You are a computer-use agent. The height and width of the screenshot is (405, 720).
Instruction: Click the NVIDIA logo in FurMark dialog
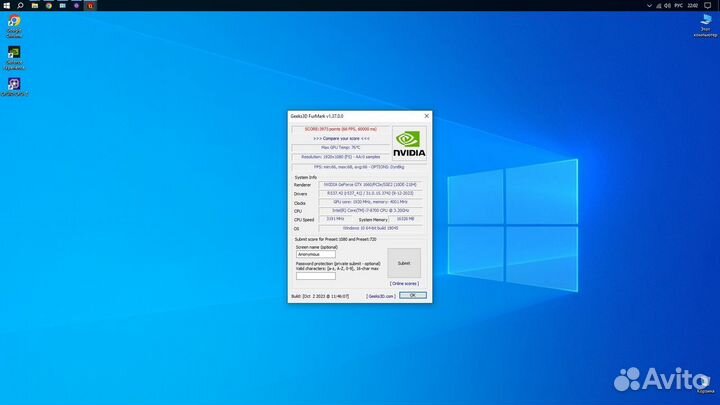coord(409,144)
